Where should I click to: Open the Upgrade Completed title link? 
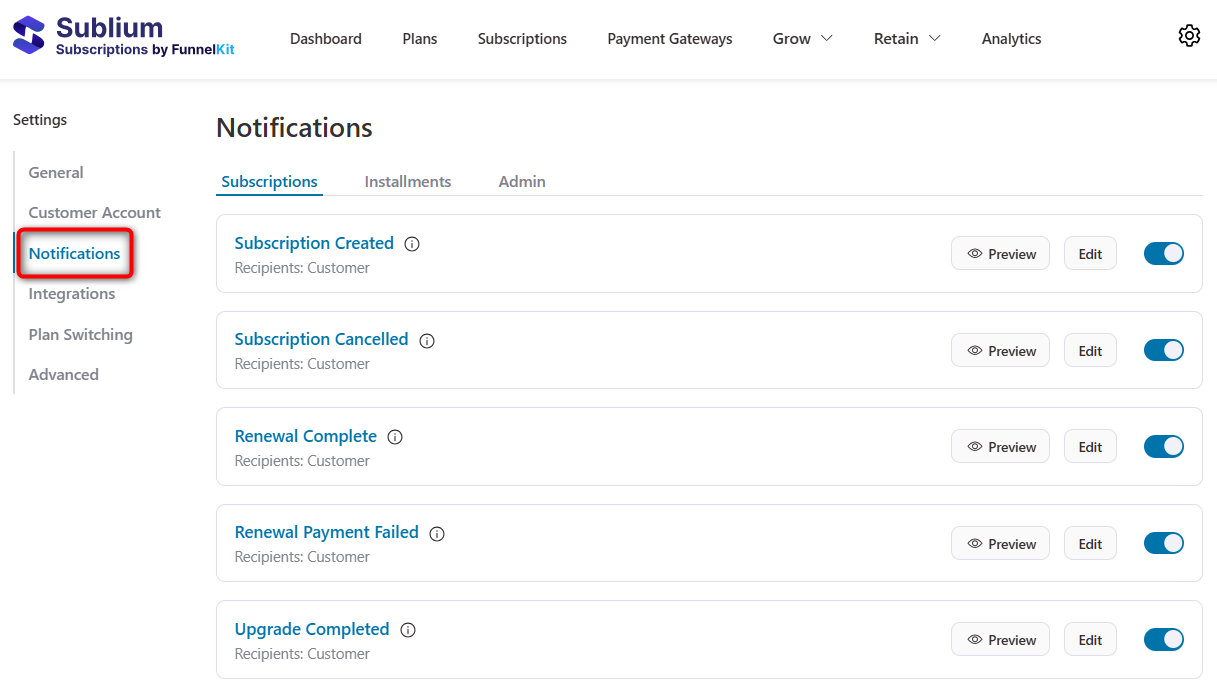click(x=312, y=629)
